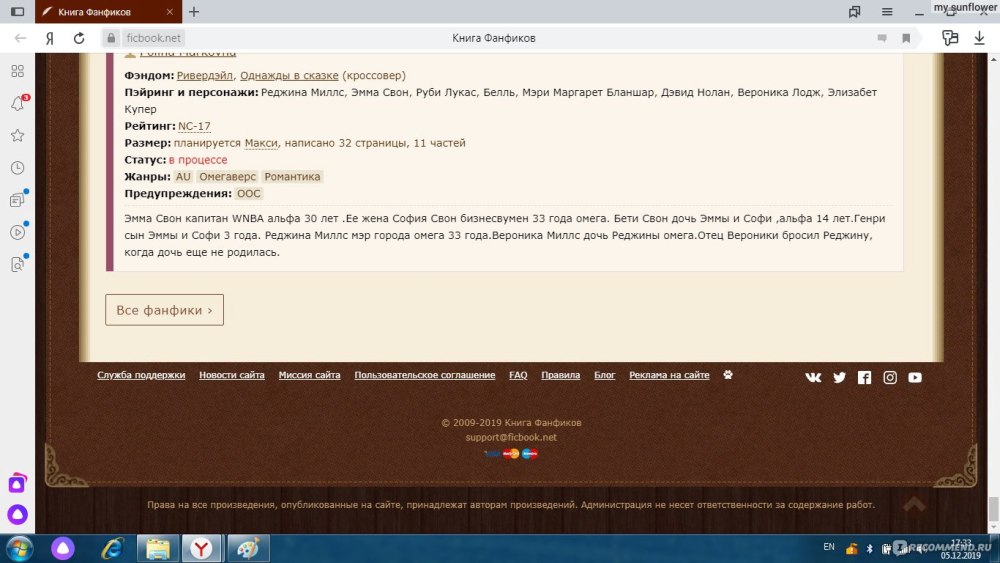1000x563 pixels.
Task: Open Реклама на сайте link
Action: point(669,375)
